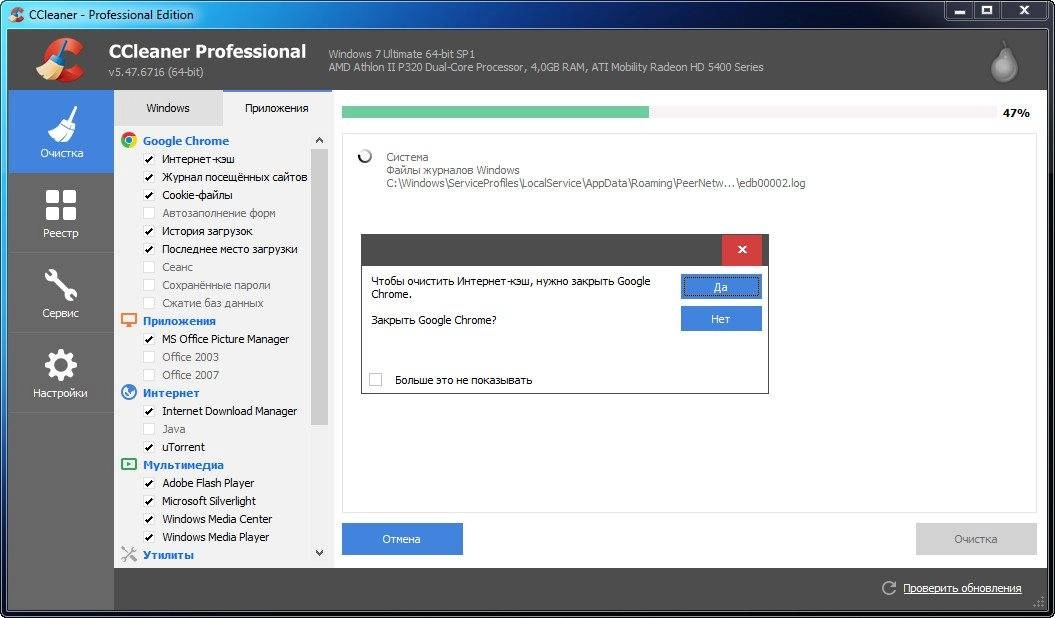Click the application list scrollbar thumb
Screen dimensions: 1055x618
320,286
